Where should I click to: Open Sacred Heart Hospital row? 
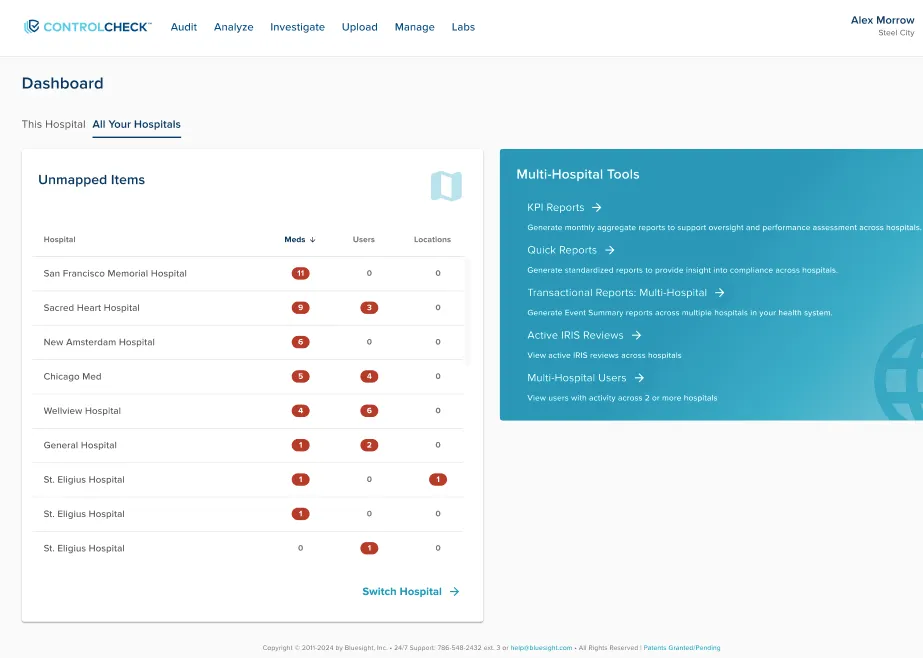pos(248,308)
